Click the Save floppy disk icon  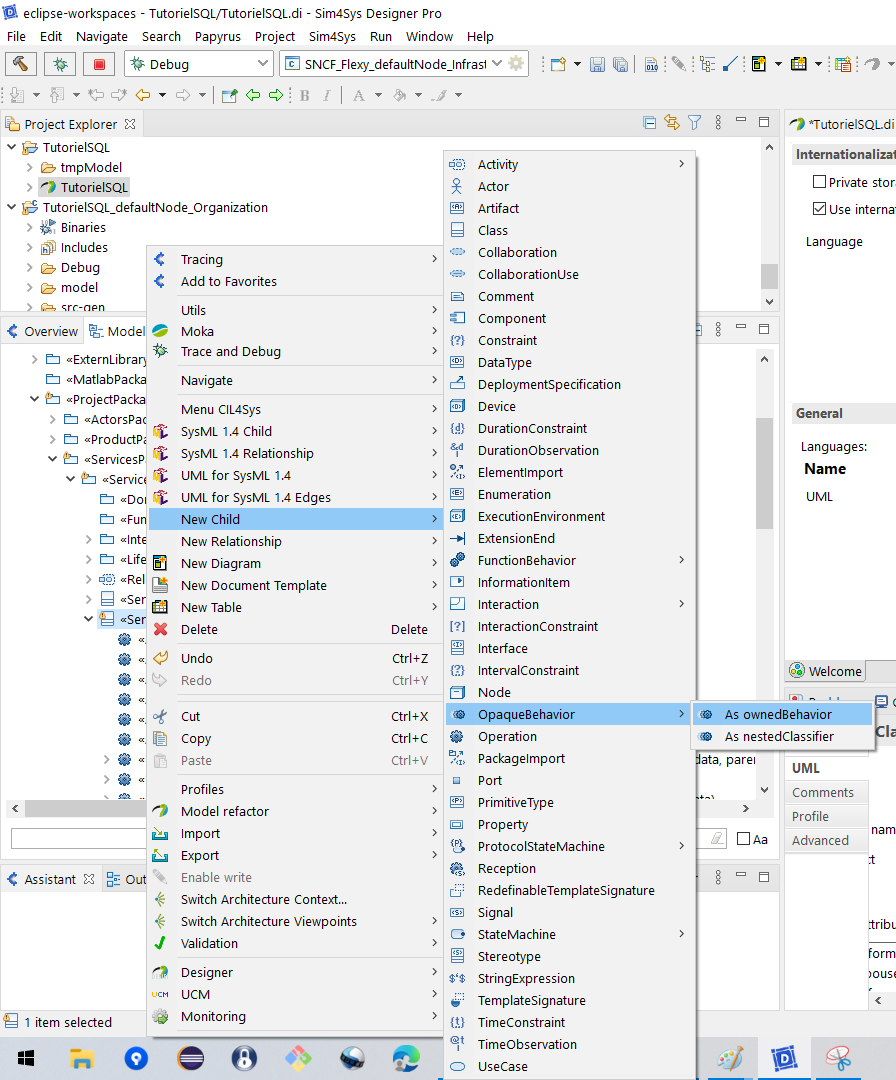click(597, 65)
